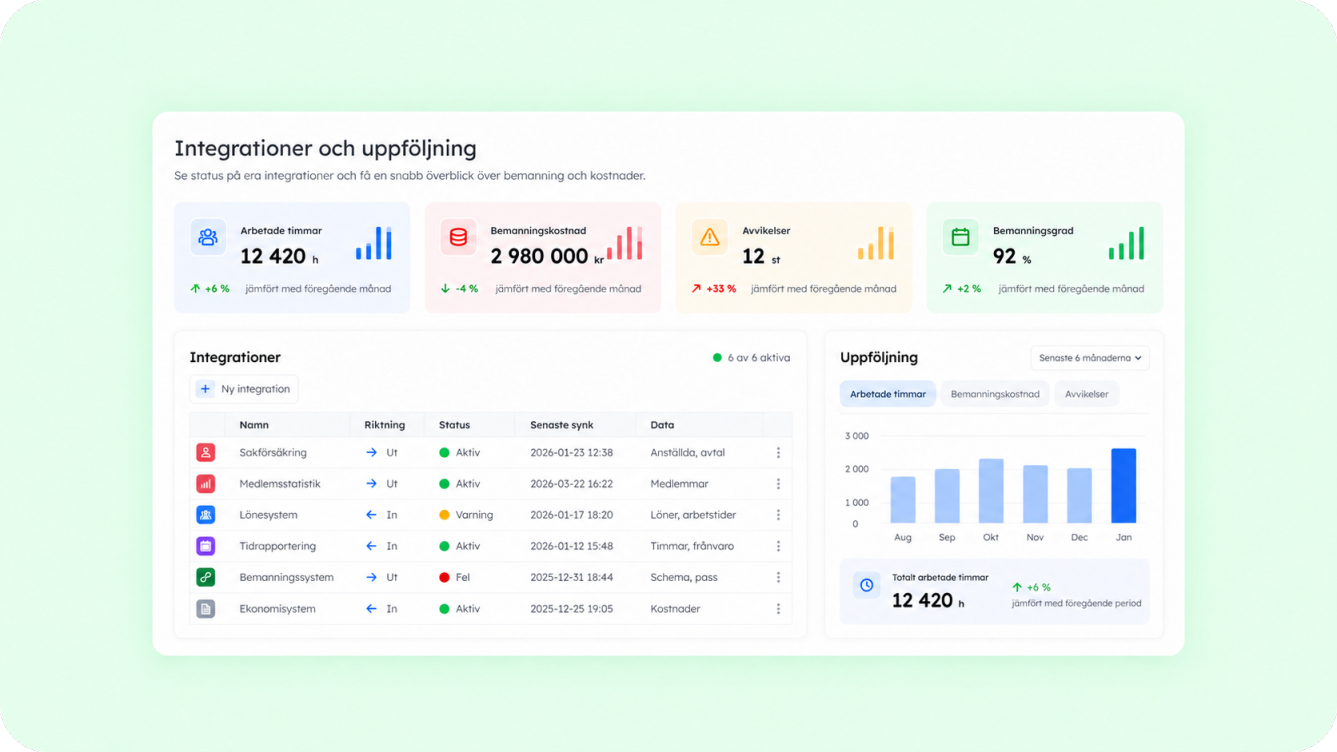1337x752 pixels.
Task: Click the Bemanningssystem row green link icon
Action: [x=205, y=577]
